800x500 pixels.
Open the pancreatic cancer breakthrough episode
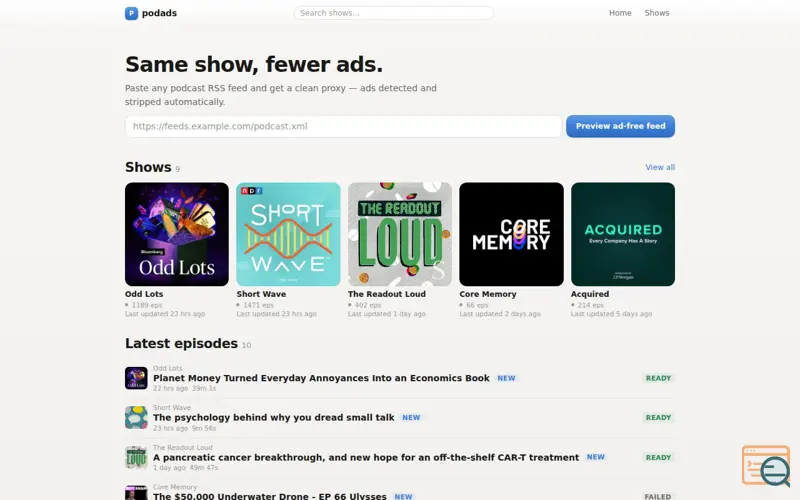[x=366, y=457]
